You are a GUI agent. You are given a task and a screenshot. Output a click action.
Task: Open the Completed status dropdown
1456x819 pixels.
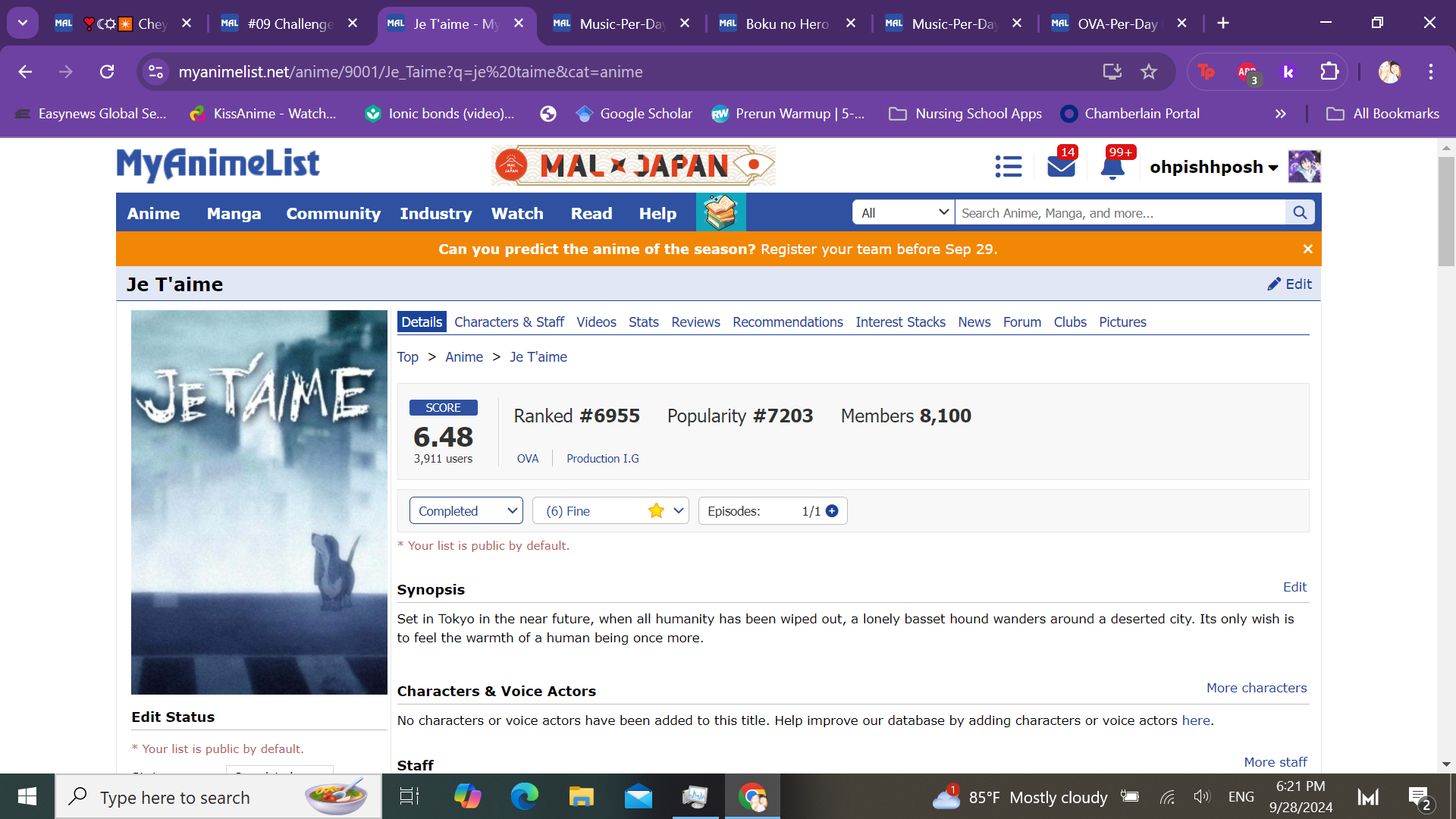pyautogui.click(x=466, y=511)
